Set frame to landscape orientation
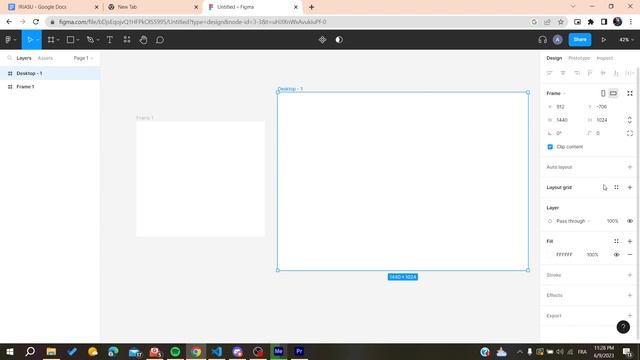This screenshot has height=360, width=640. coord(613,93)
